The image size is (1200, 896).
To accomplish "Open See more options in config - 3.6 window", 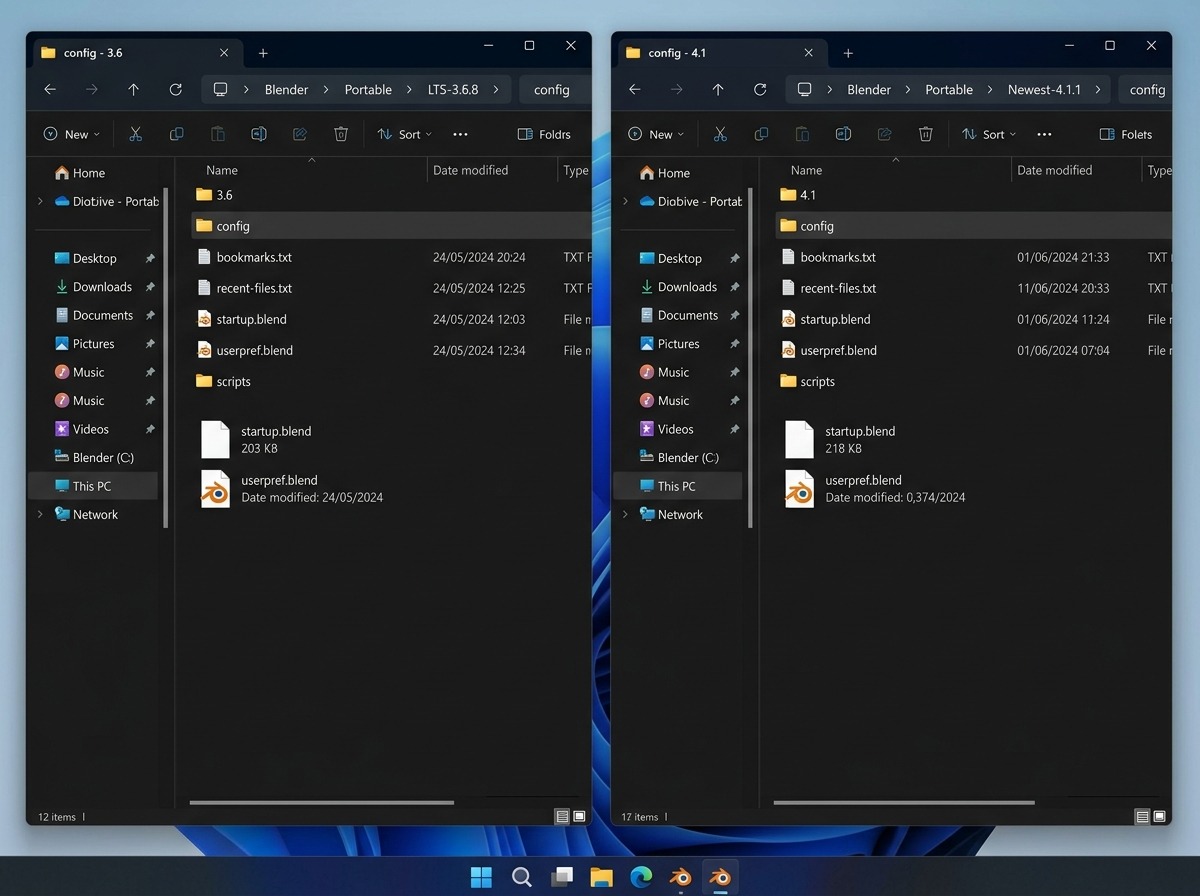I will 460,134.
